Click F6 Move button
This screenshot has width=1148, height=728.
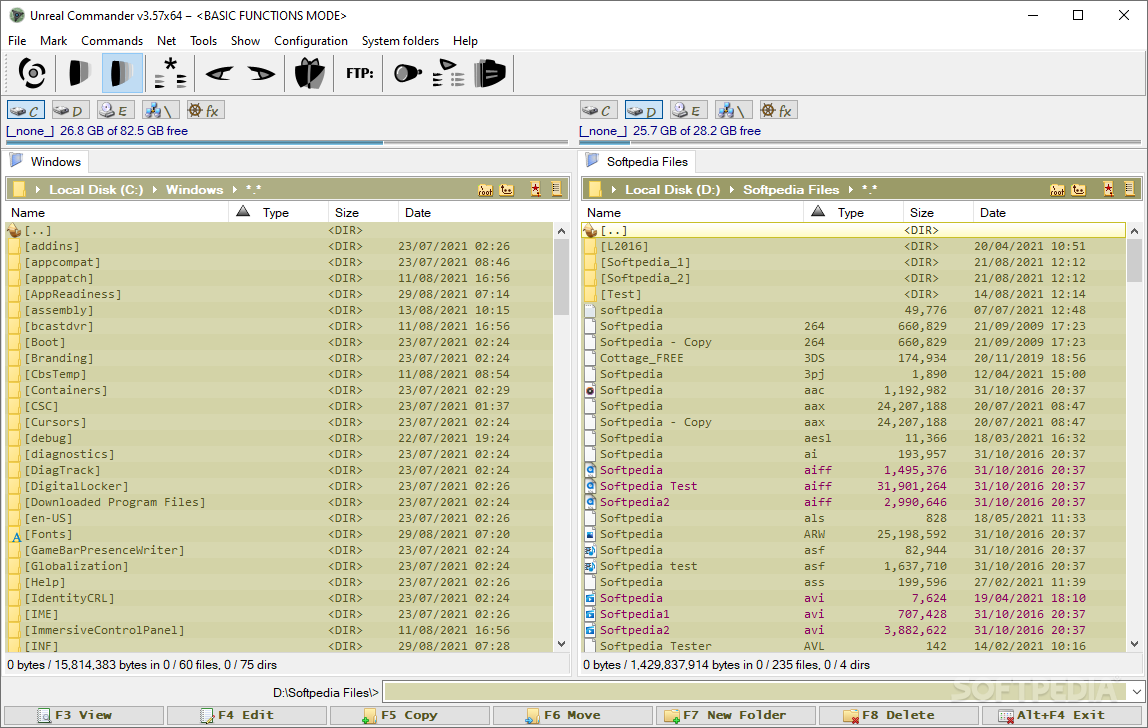pos(573,716)
